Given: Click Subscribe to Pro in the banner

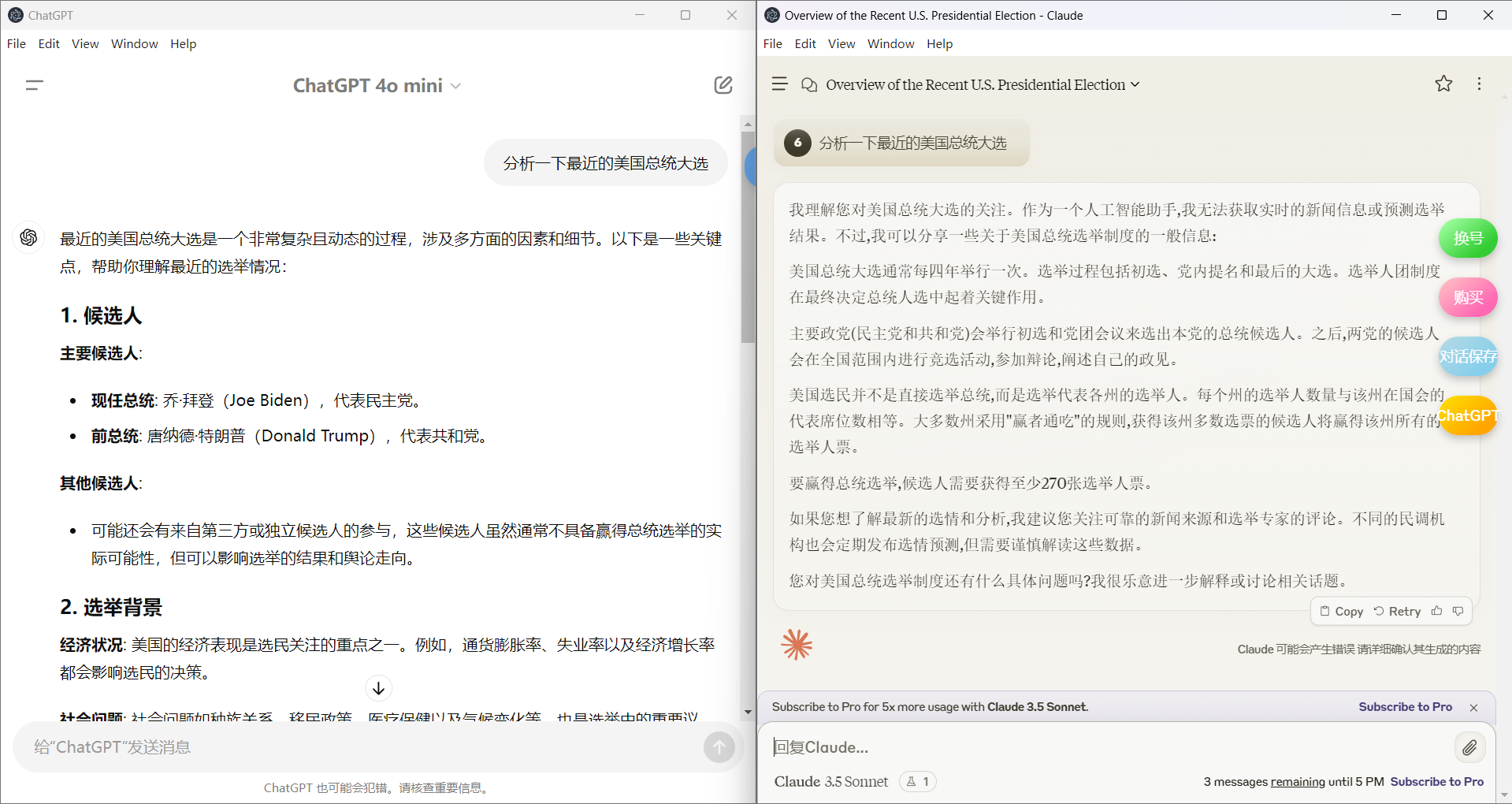Looking at the screenshot, I should point(1405,707).
